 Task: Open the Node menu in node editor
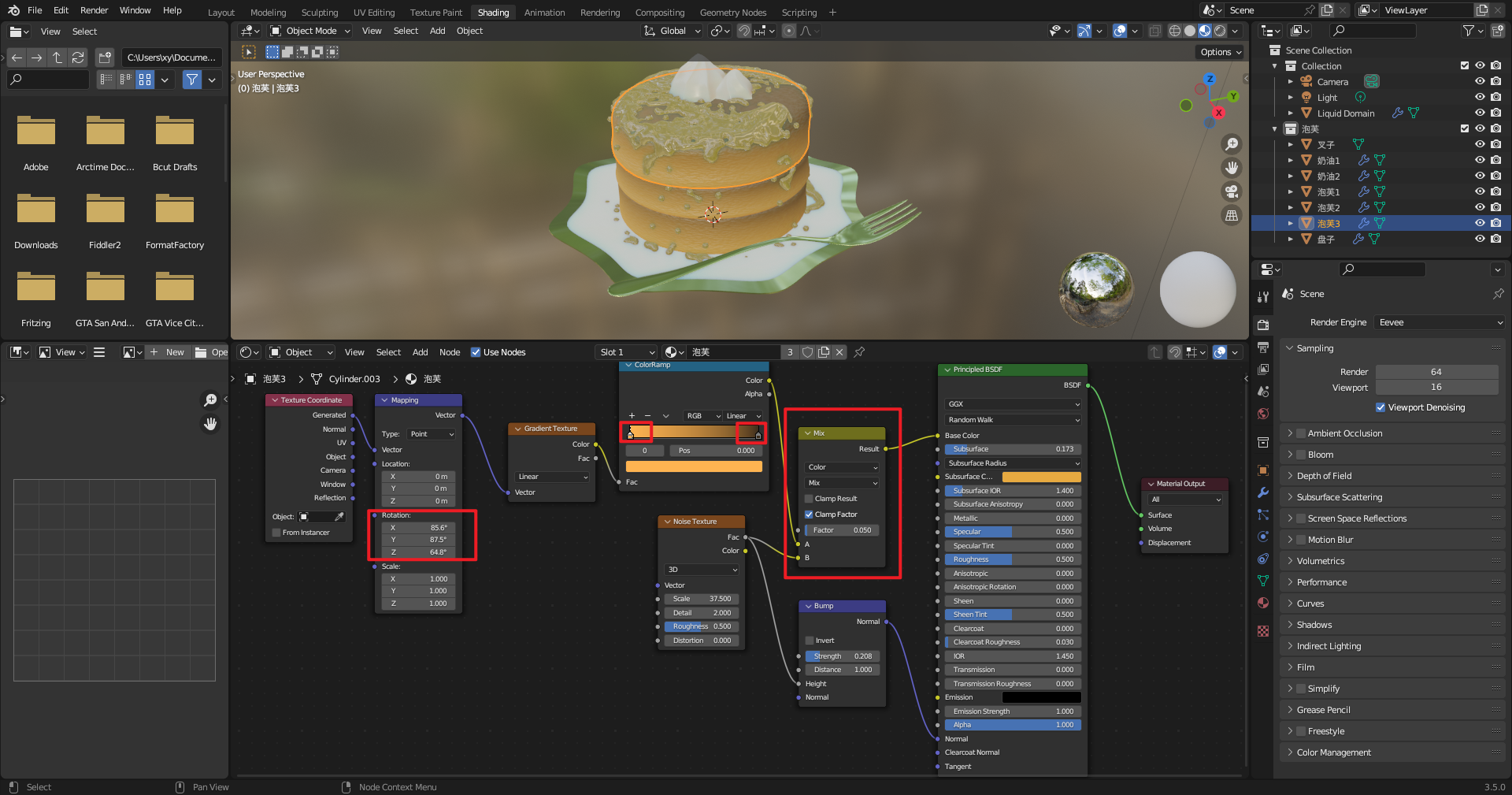(x=450, y=352)
